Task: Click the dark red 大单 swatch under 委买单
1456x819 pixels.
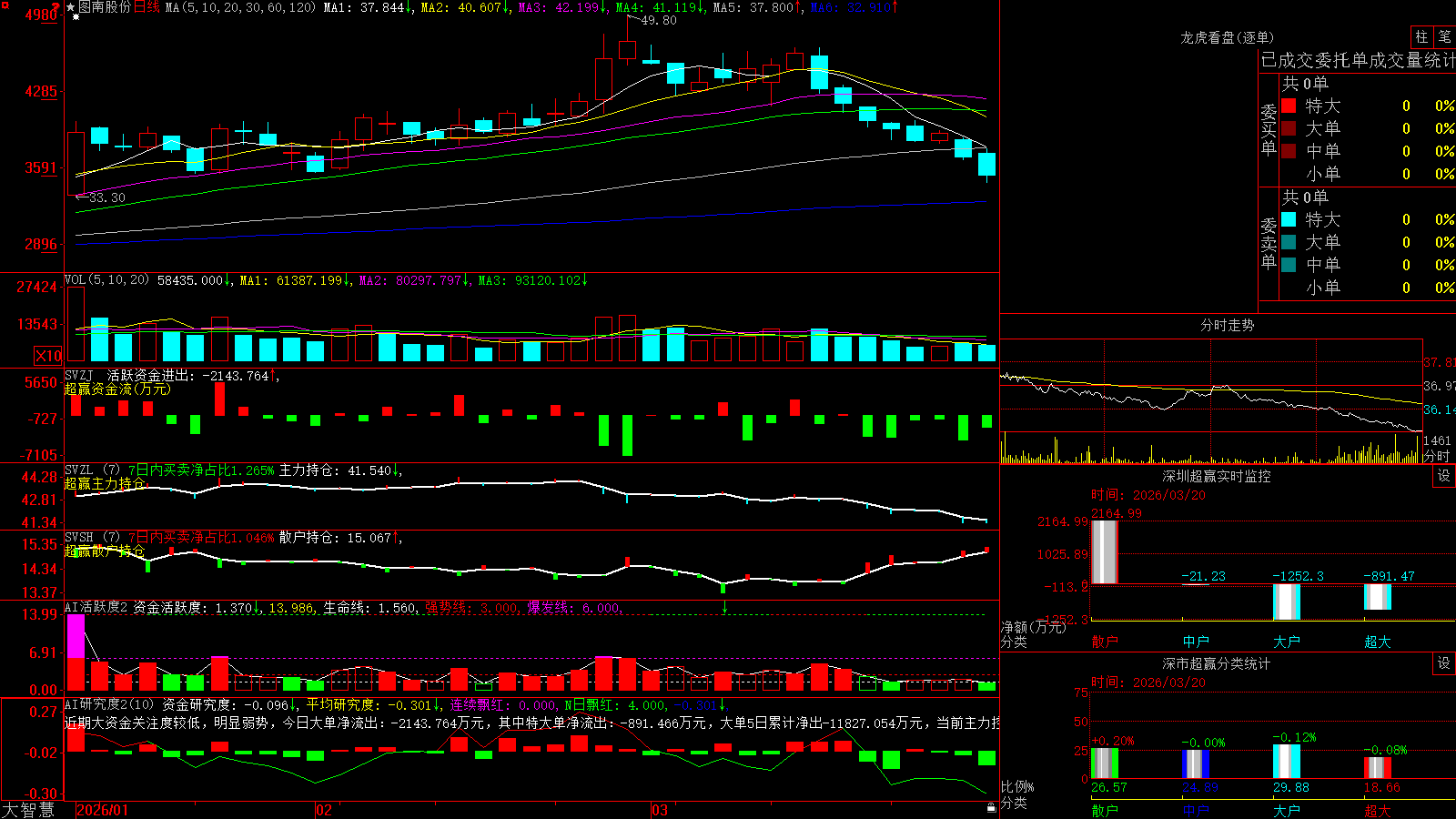Action: pyautogui.click(x=1289, y=128)
